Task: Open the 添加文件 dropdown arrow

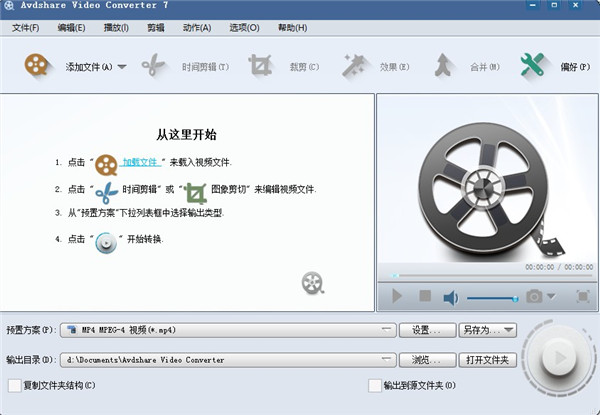Action: pyautogui.click(x=122, y=67)
